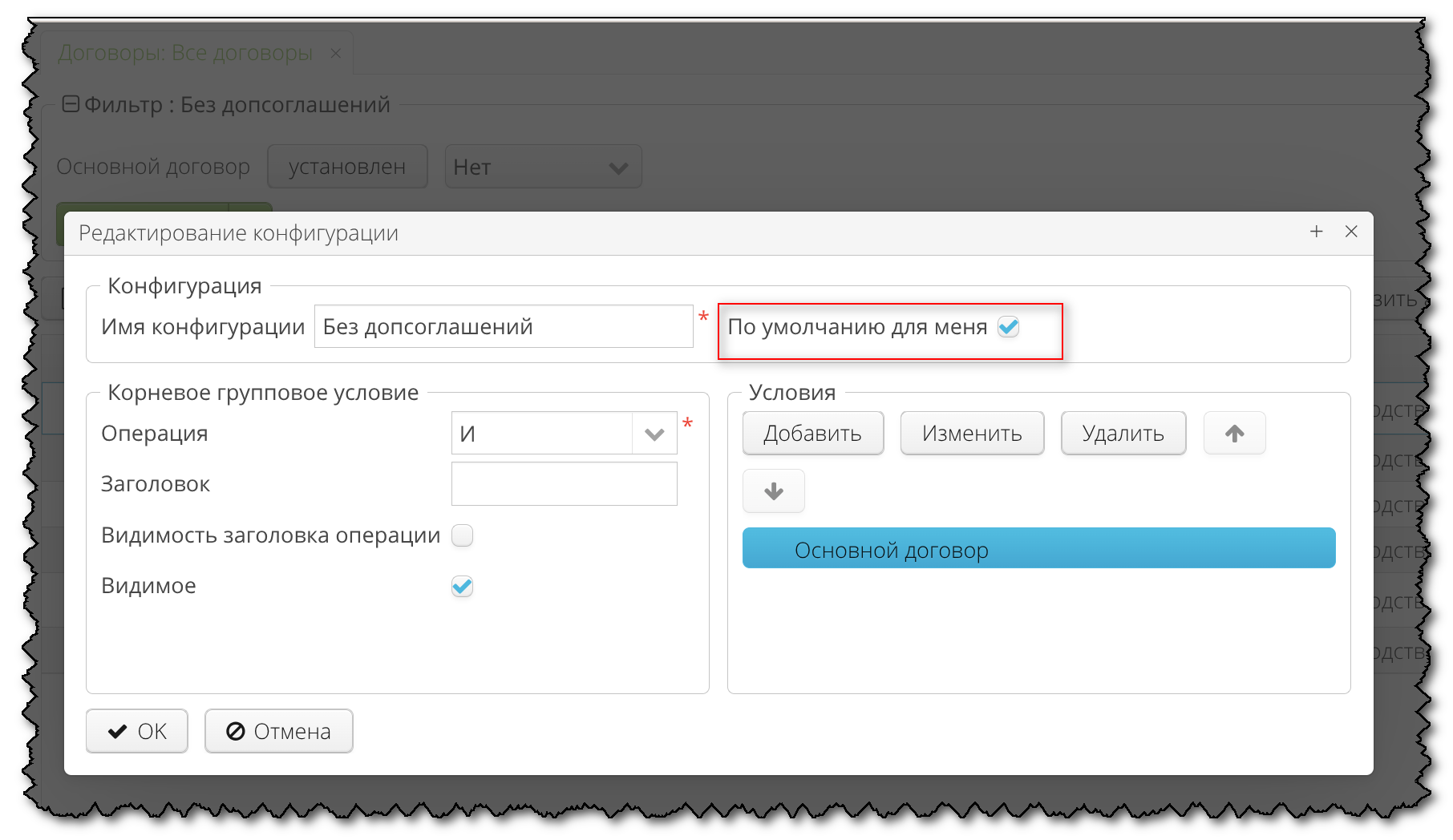Click the cancel icon next to Отмена
This screenshot has width=1453, height=840.
tap(234, 730)
